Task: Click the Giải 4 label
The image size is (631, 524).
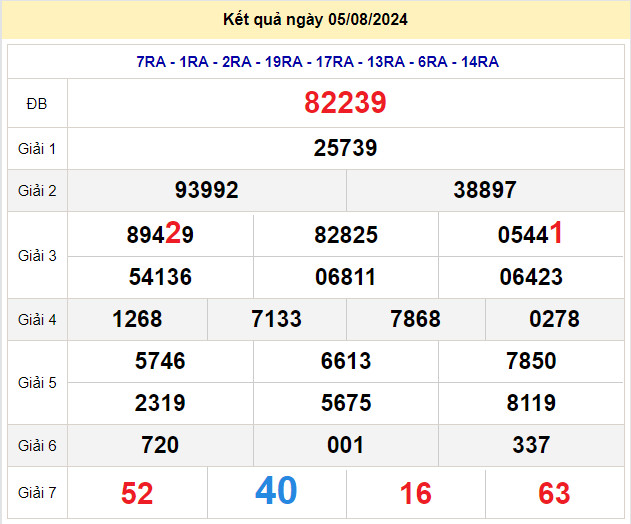Action: click(x=37, y=320)
